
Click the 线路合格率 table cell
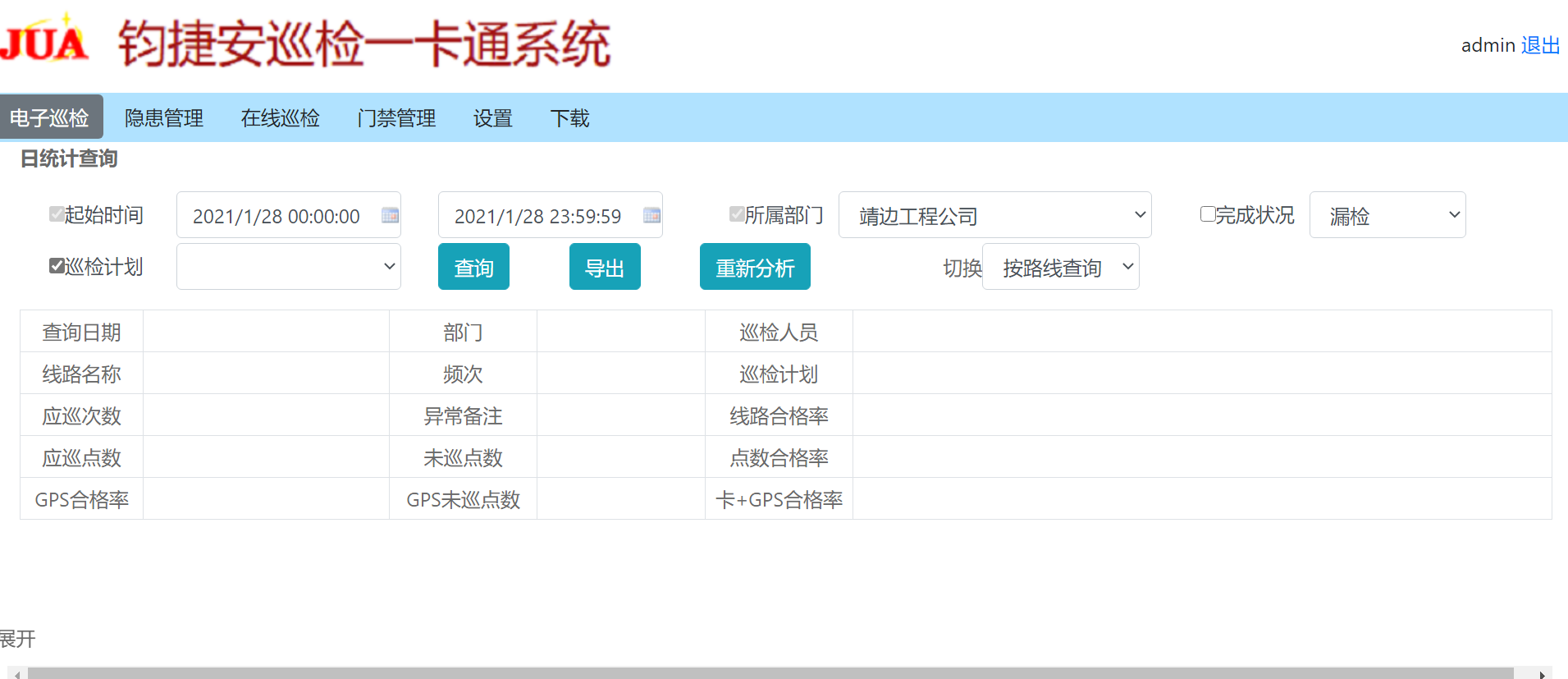pos(779,415)
